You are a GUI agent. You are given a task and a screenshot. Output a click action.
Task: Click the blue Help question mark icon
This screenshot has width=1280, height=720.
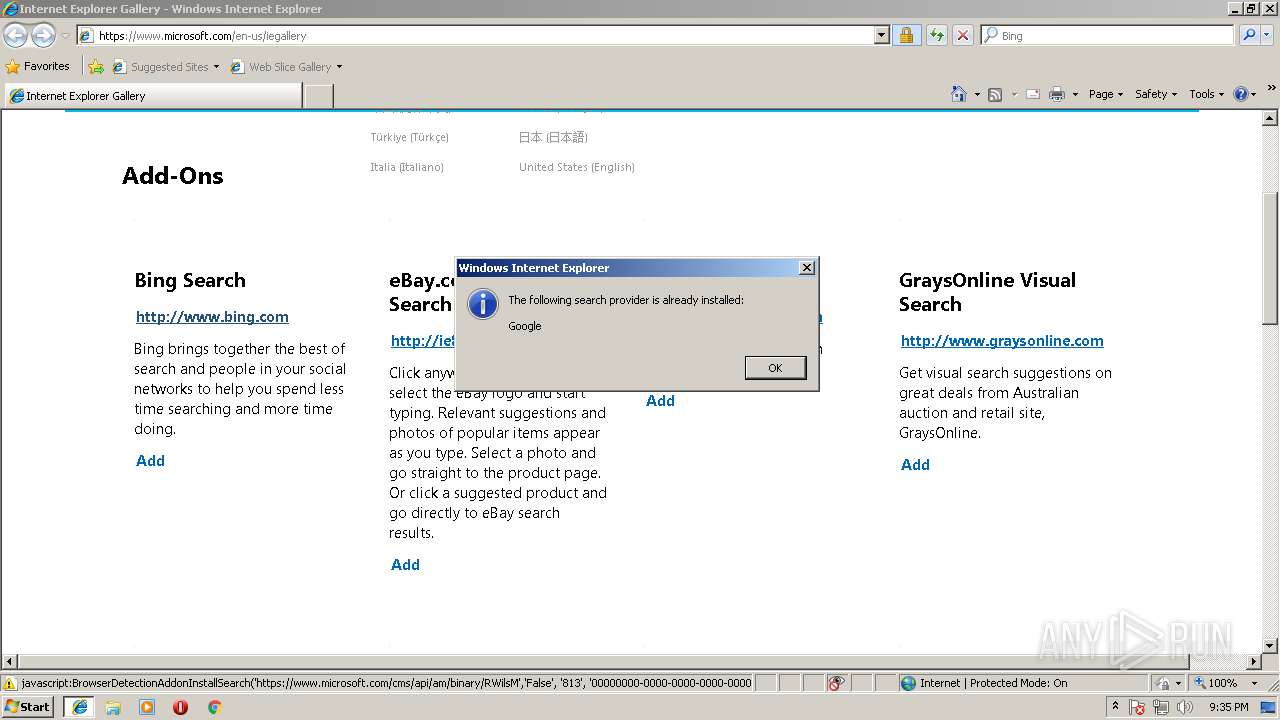click(x=1241, y=94)
